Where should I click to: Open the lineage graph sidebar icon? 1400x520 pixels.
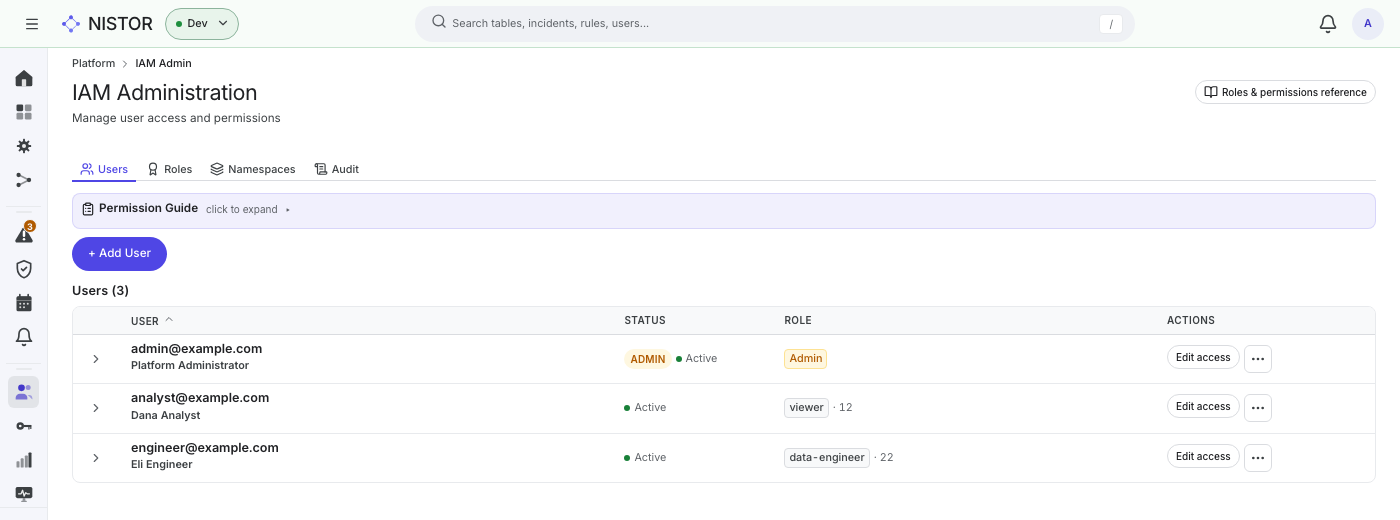click(x=24, y=180)
